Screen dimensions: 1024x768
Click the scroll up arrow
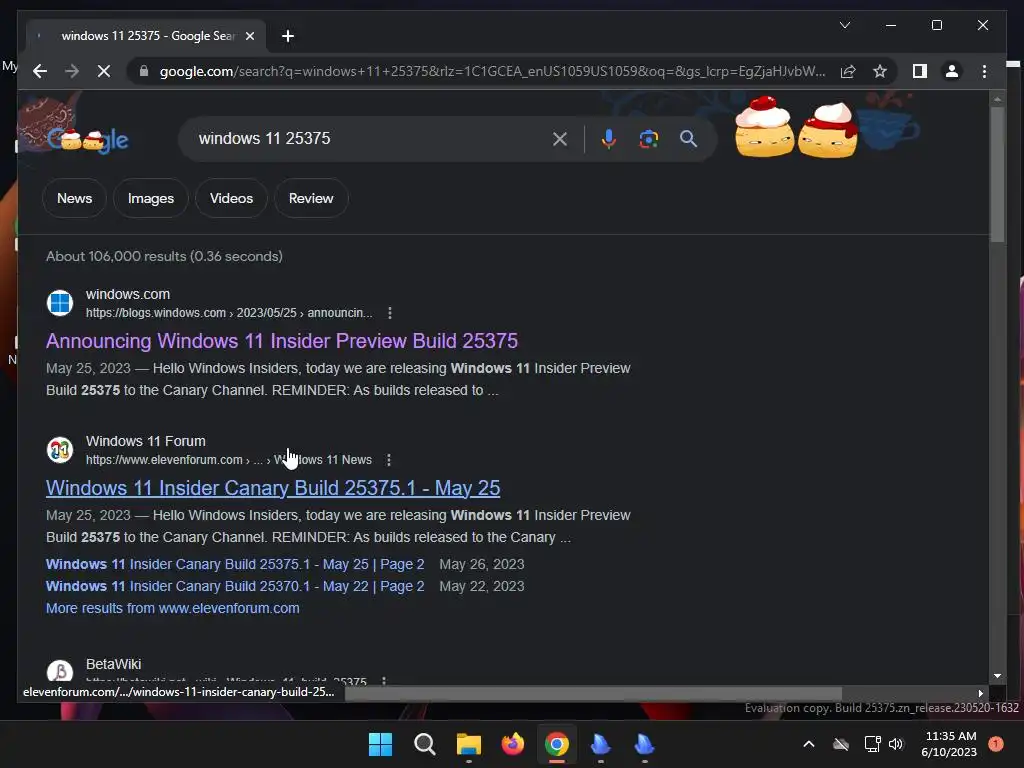click(x=997, y=99)
